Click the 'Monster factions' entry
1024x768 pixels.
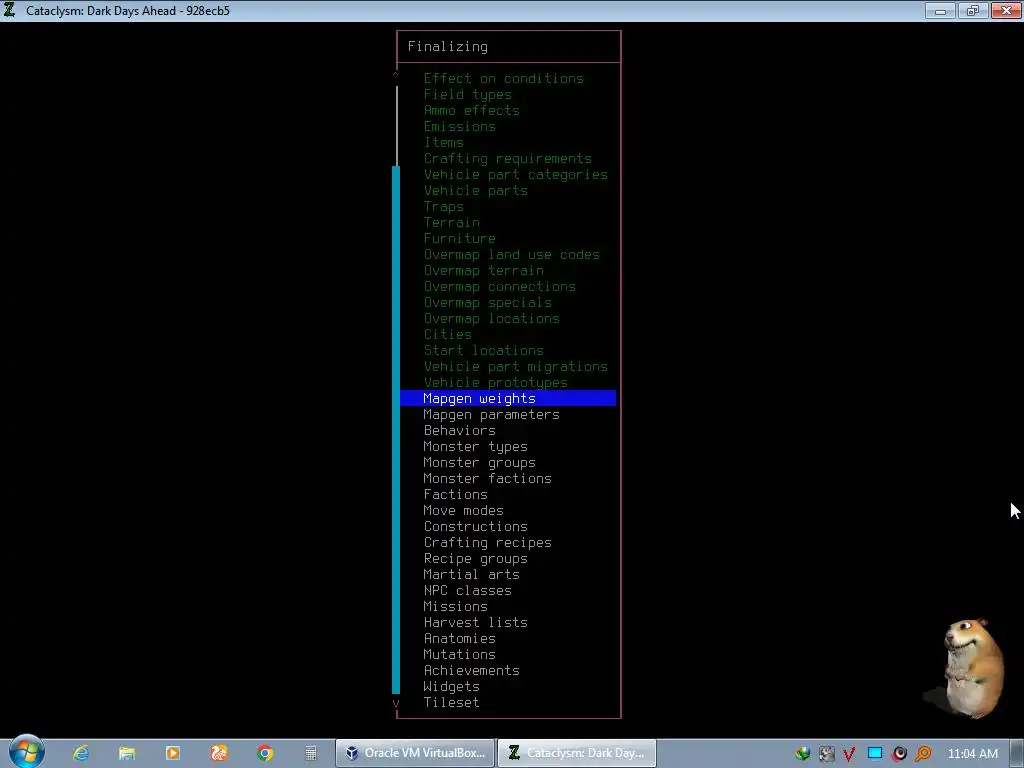487,479
